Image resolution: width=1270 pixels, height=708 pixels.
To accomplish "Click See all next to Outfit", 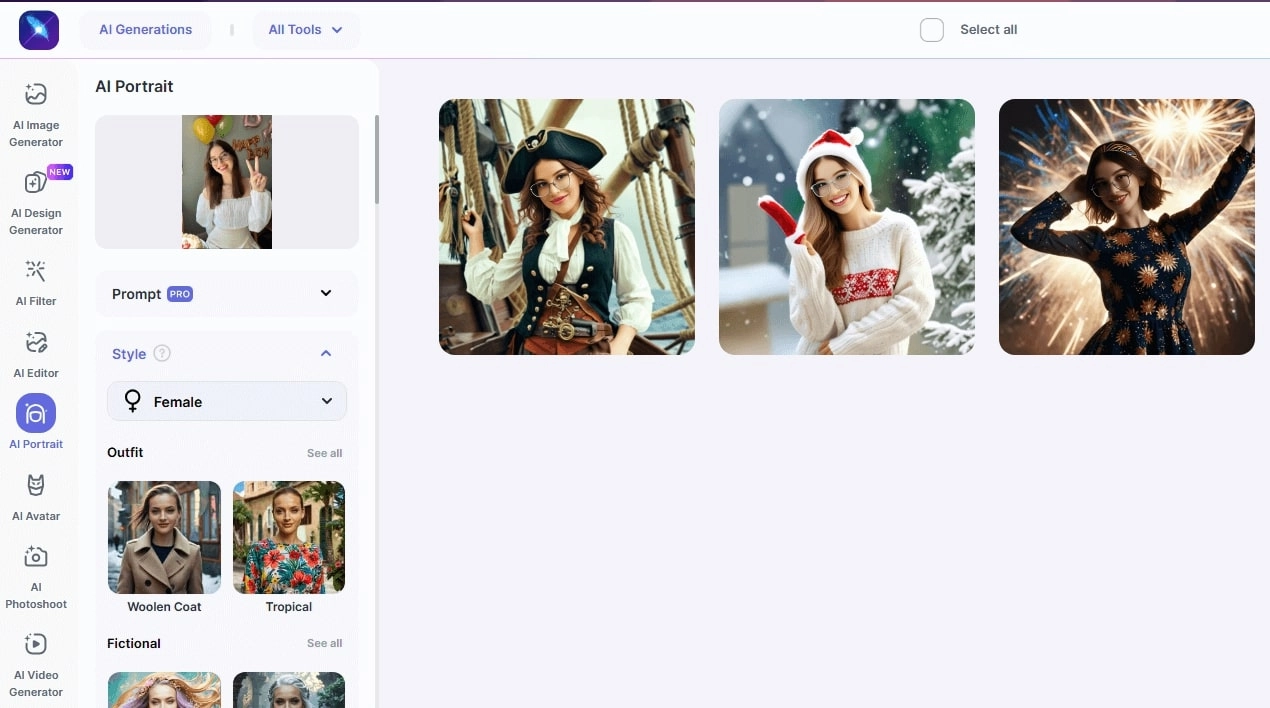I will click(x=324, y=453).
